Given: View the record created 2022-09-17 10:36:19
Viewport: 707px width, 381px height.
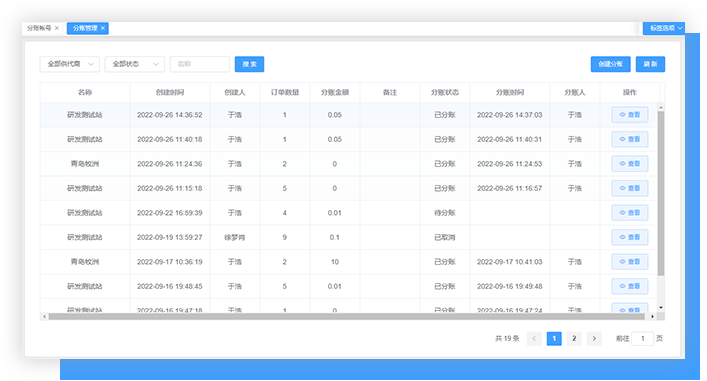Looking at the screenshot, I should coord(629,262).
